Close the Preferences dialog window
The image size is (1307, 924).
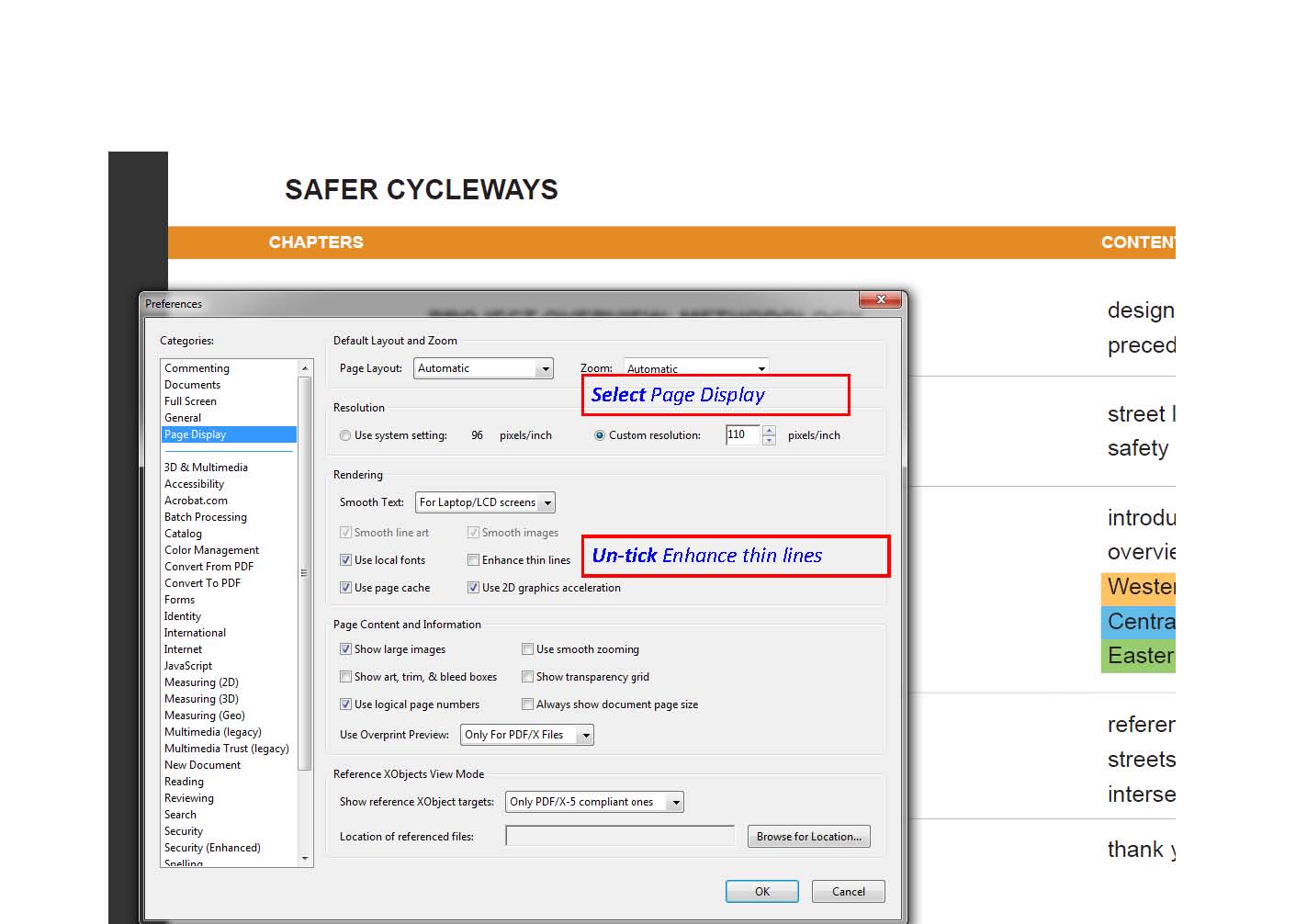(880, 300)
